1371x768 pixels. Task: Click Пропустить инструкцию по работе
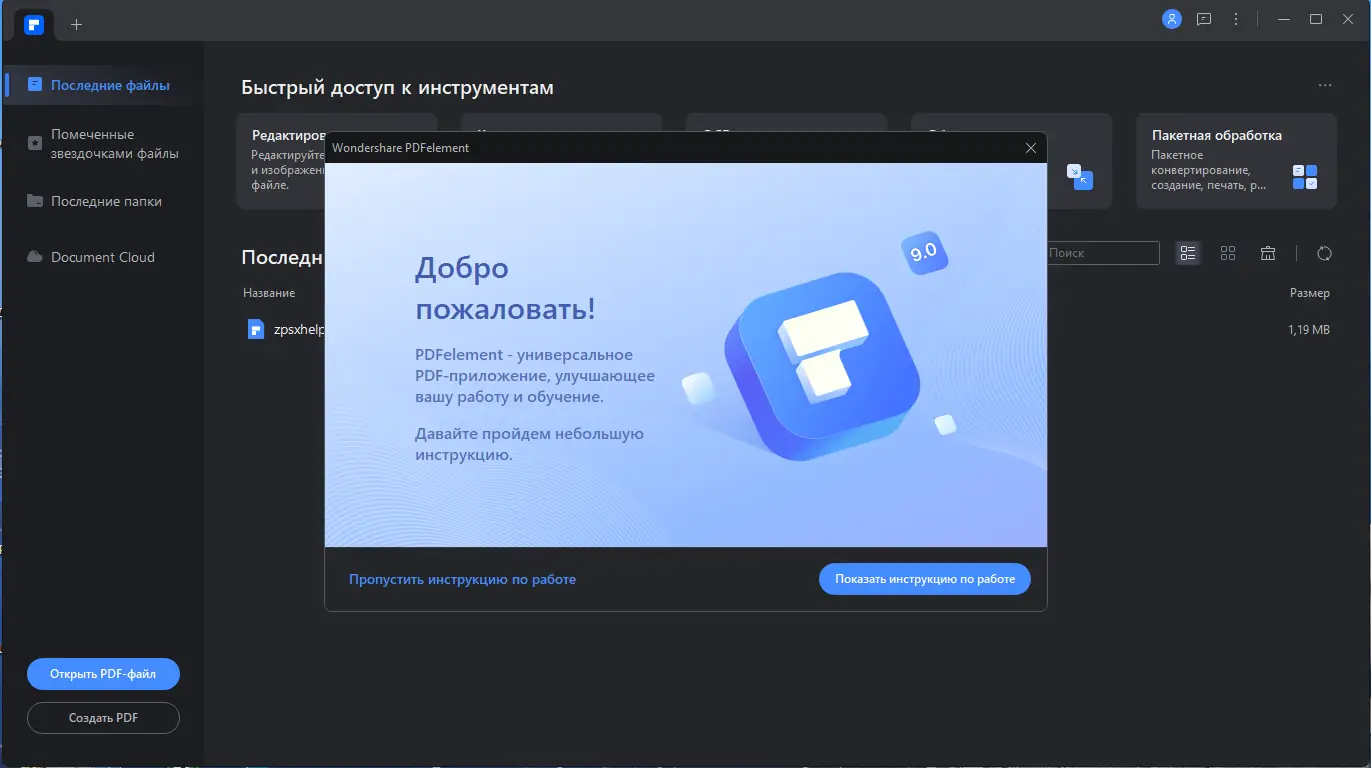tap(462, 579)
